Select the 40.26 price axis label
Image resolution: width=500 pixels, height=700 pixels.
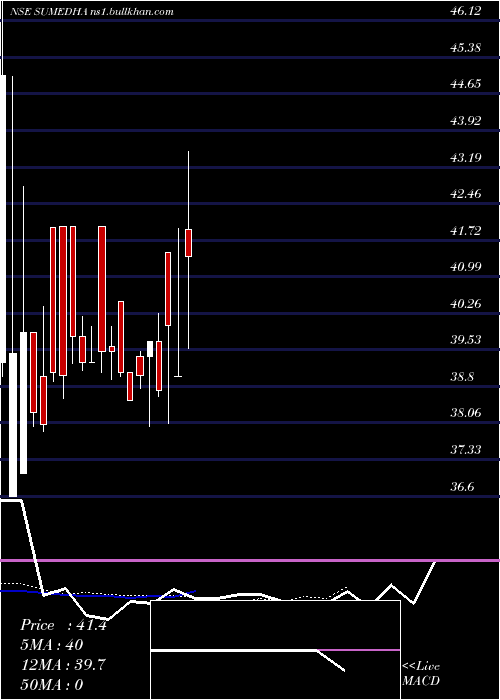point(466,304)
